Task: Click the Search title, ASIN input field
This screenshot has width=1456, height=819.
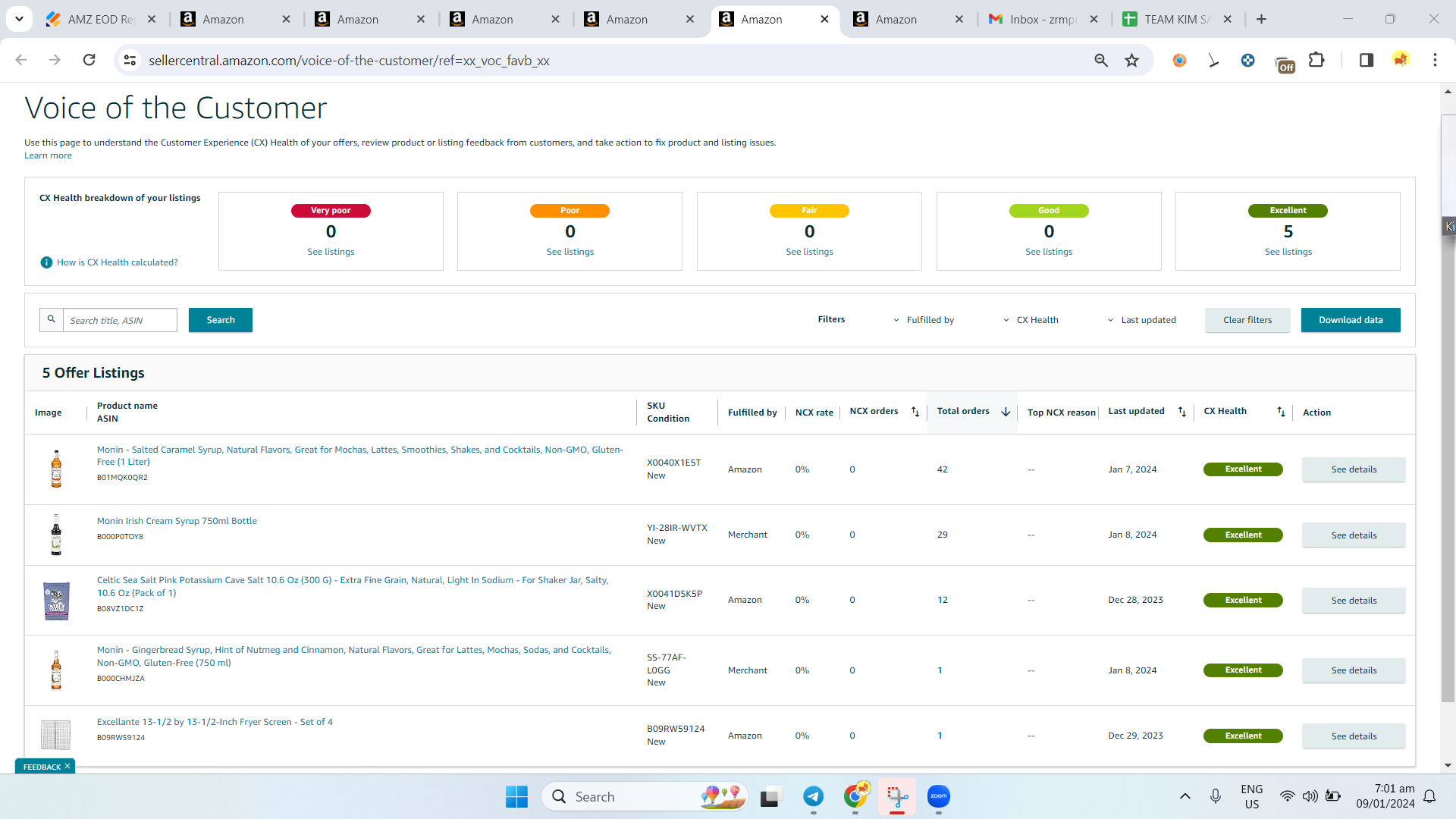Action: (x=120, y=320)
